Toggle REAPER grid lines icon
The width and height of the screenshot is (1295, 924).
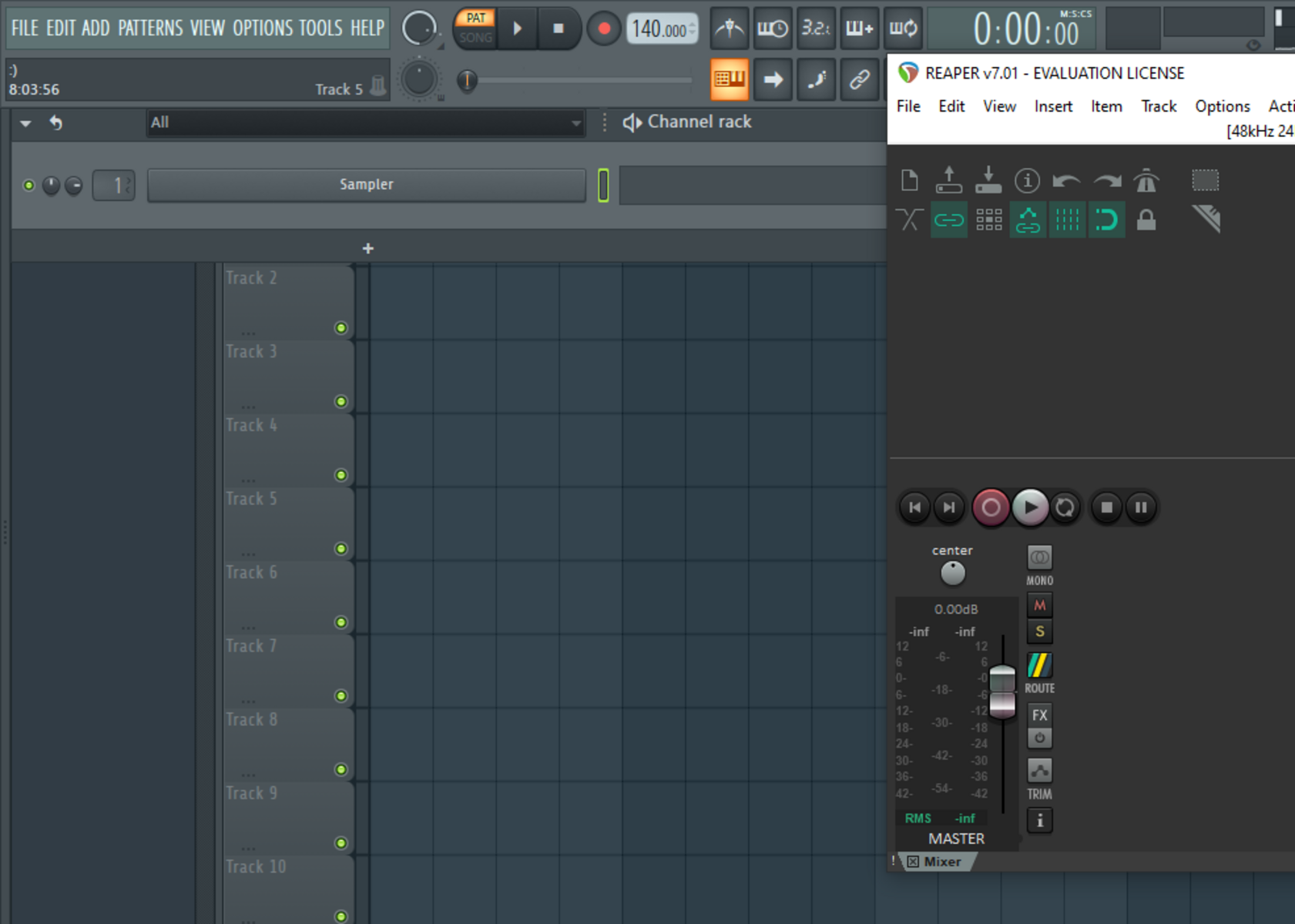[1067, 220]
